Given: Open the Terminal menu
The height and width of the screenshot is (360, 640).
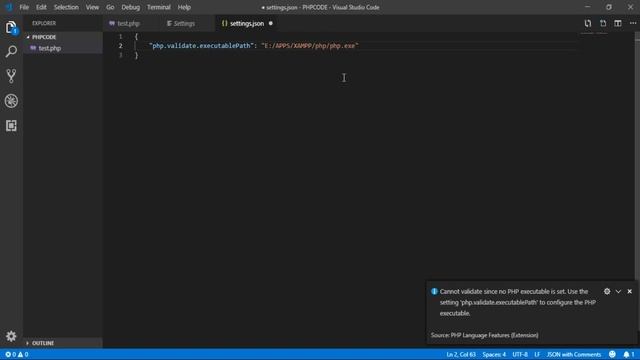Looking at the screenshot, I should pos(159,7).
